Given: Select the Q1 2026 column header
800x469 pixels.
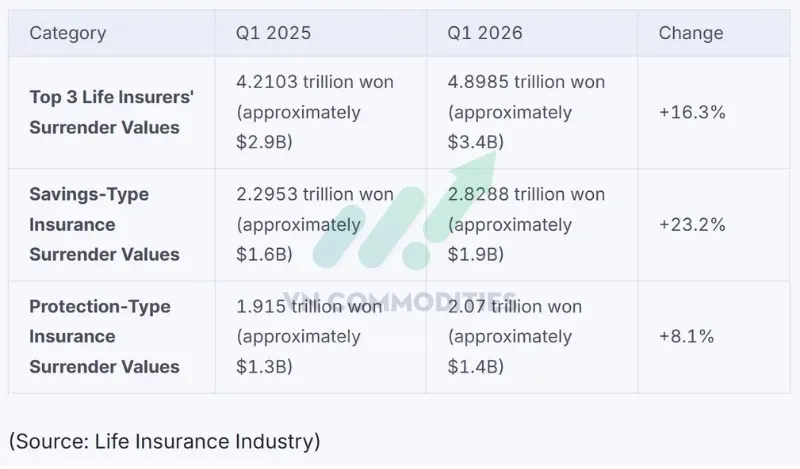Looking at the screenshot, I should pyautogui.click(x=485, y=33).
